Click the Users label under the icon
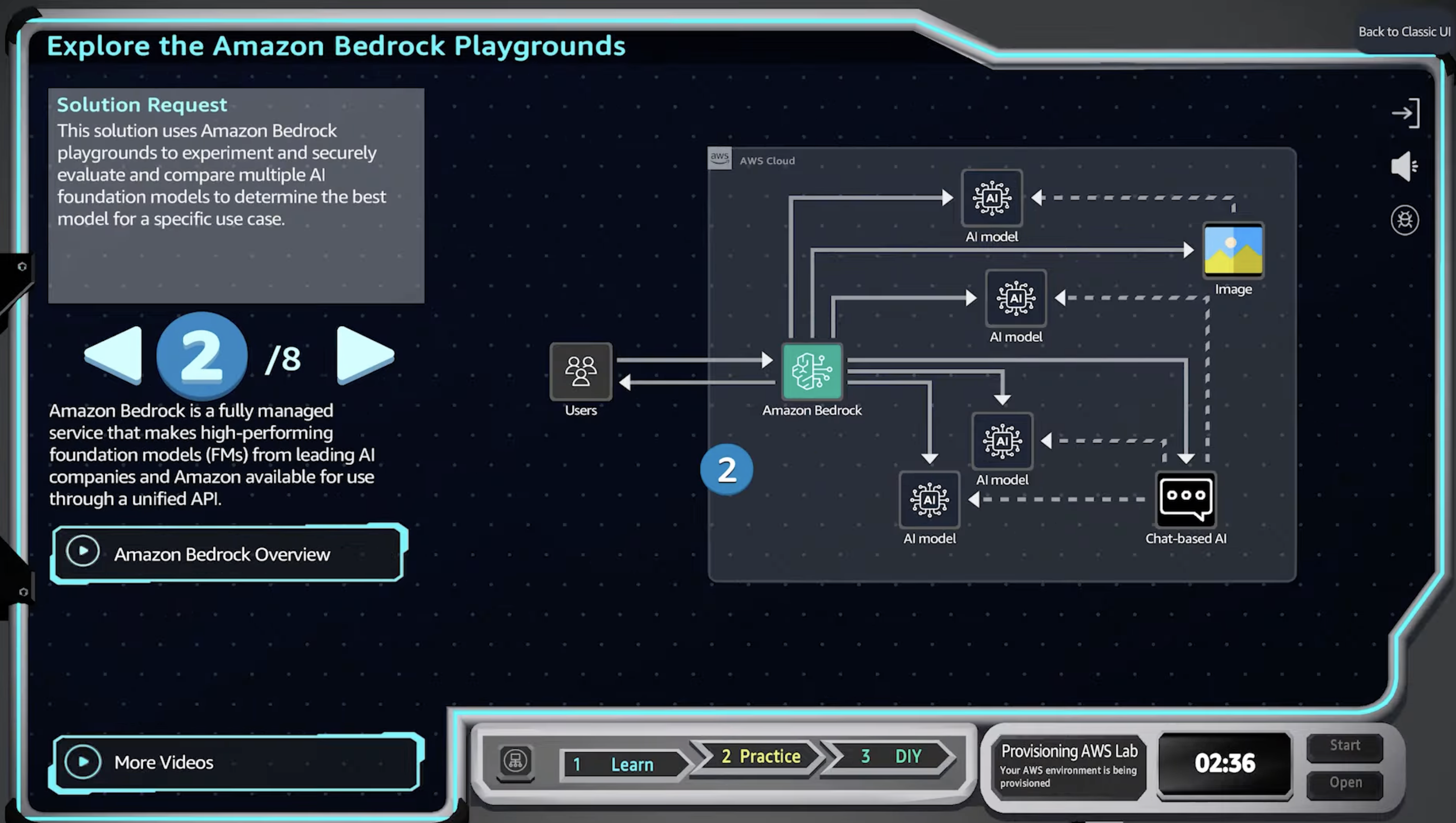The image size is (1456, 823). pos(581,410)
